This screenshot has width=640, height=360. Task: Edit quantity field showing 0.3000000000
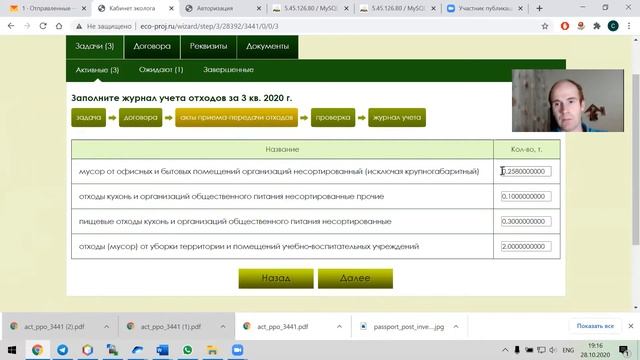point(526,221)
